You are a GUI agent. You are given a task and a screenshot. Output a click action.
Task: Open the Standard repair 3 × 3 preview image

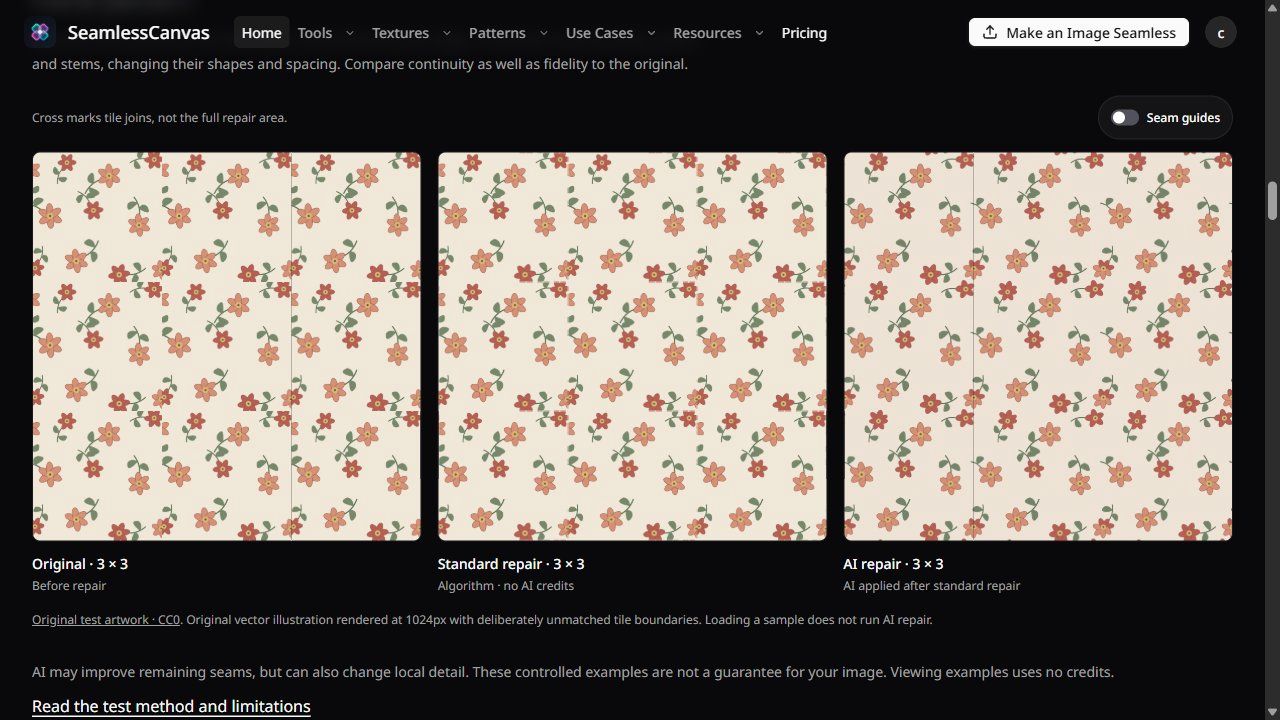coord(632,346)
